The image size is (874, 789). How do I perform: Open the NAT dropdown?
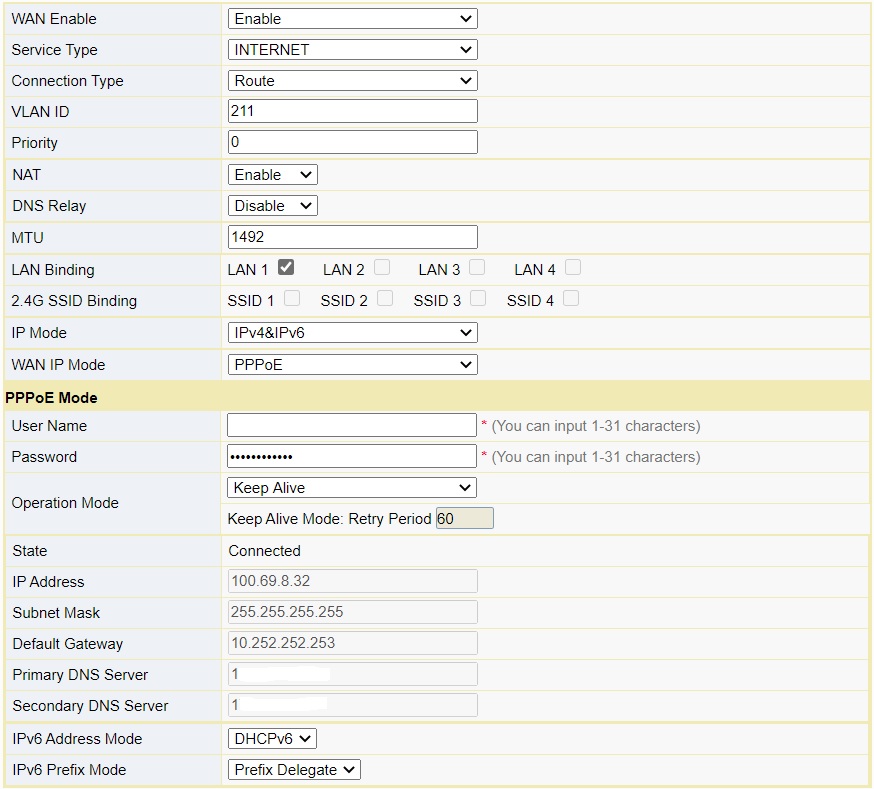click(272, 174)
